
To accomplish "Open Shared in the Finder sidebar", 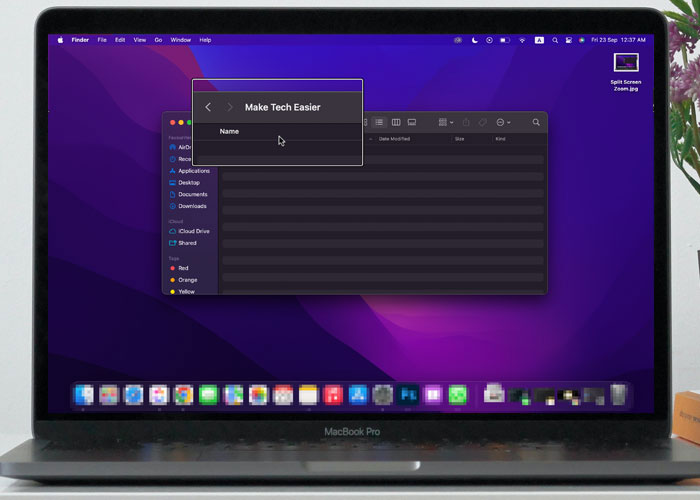I will point(183,243).
